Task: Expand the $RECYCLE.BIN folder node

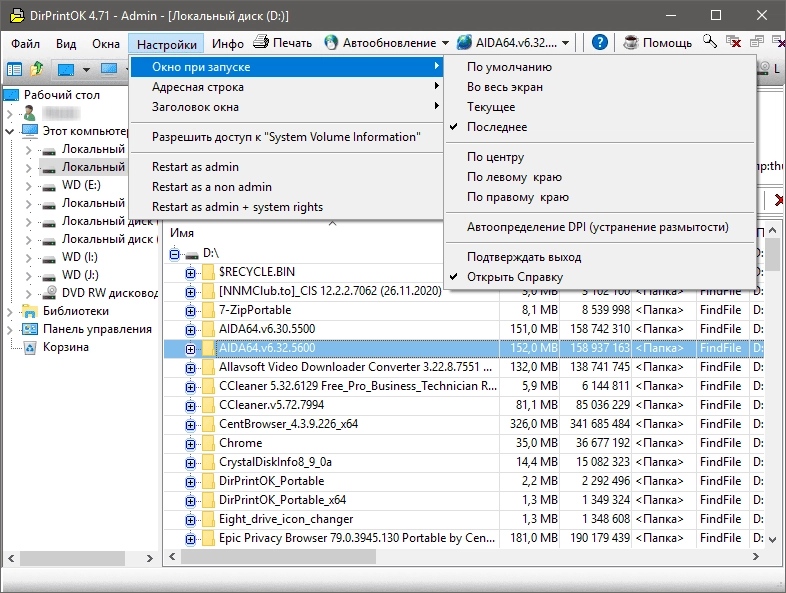Action: 190,273
